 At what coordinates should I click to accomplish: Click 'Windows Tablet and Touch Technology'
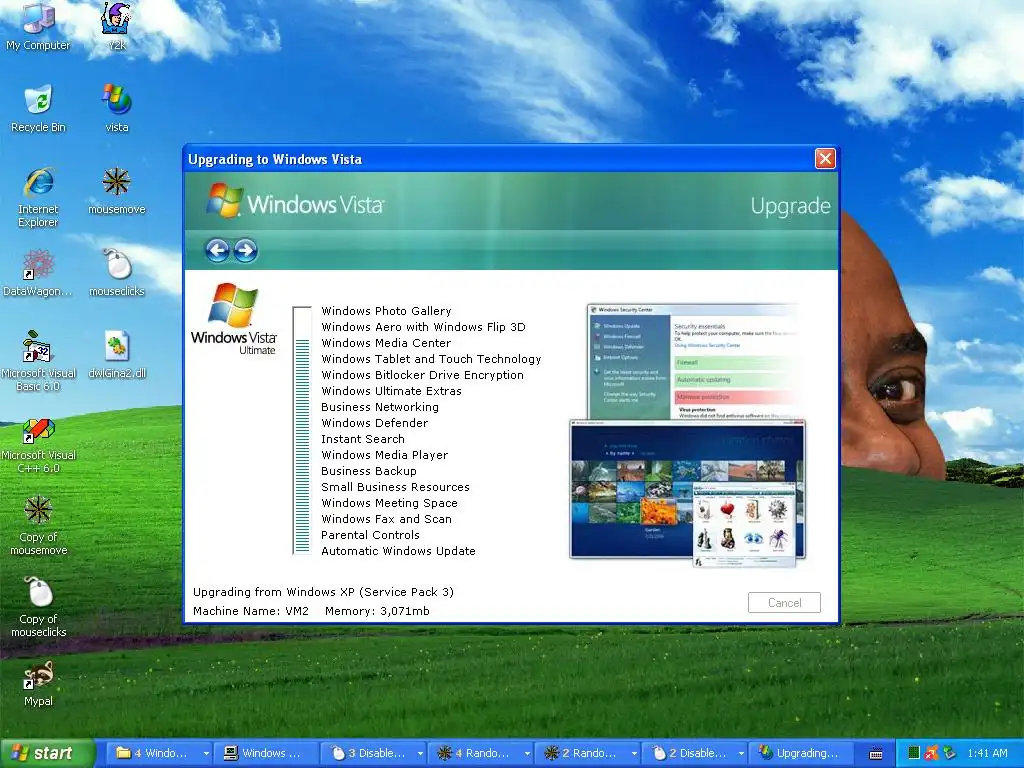[431, 359]
